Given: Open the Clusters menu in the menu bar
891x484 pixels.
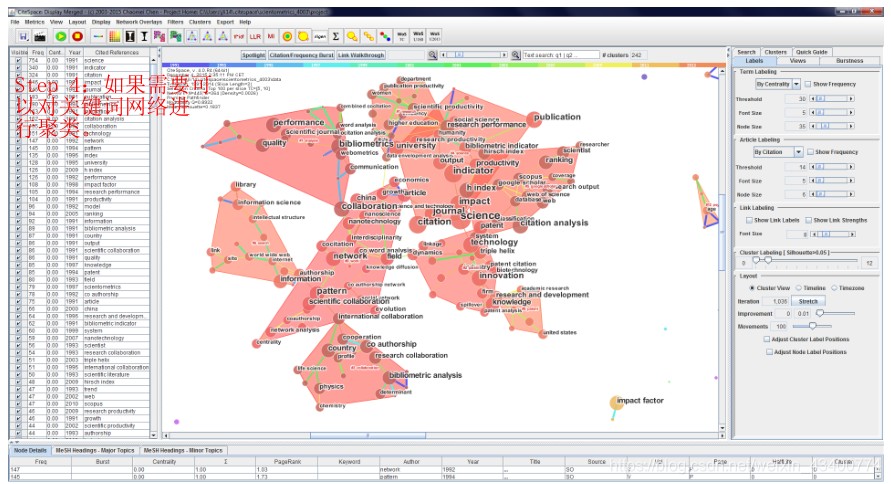Looking at the screenshot, I should tap(200, 22).
